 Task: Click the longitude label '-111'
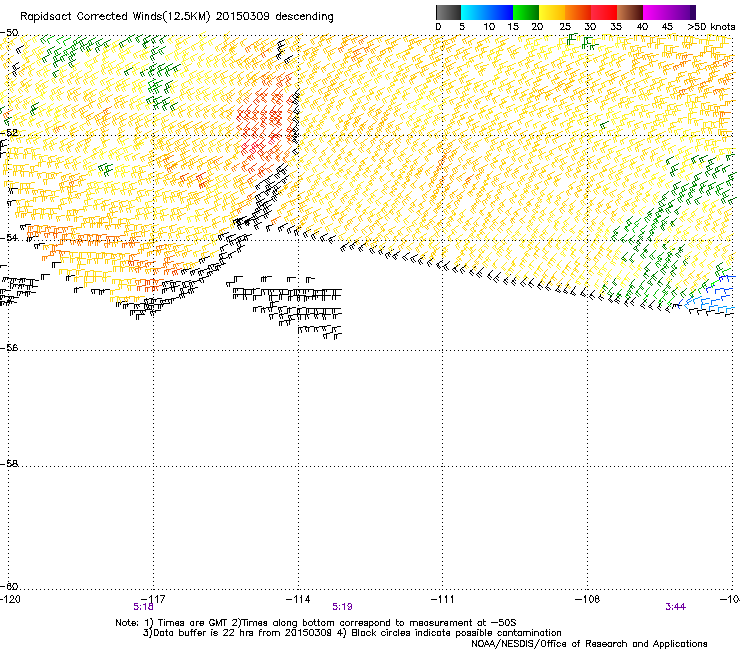pos(442,599)
